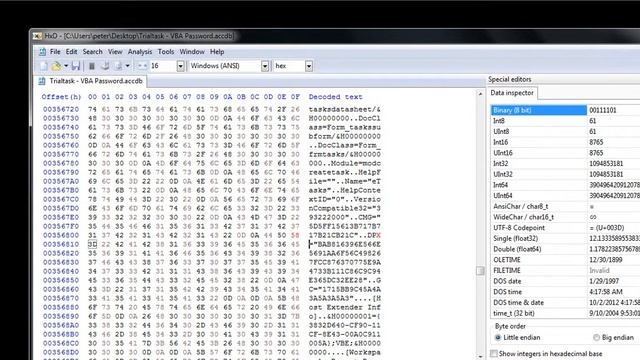640x360 pixels.
Task: Open the Help menu
Action: [217, 52]
